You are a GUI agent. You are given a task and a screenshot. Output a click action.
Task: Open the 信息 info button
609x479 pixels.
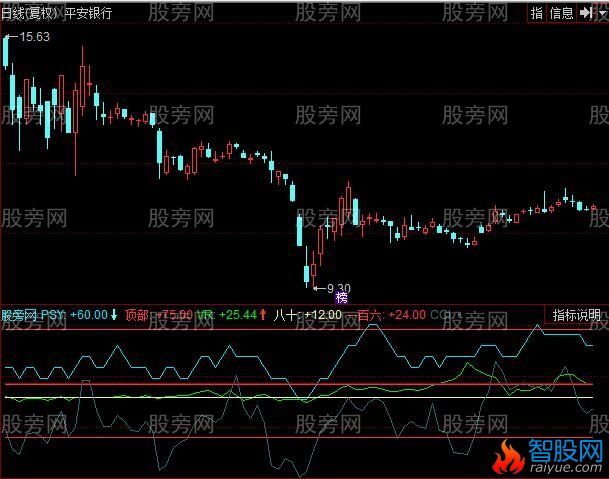point(562,13)
